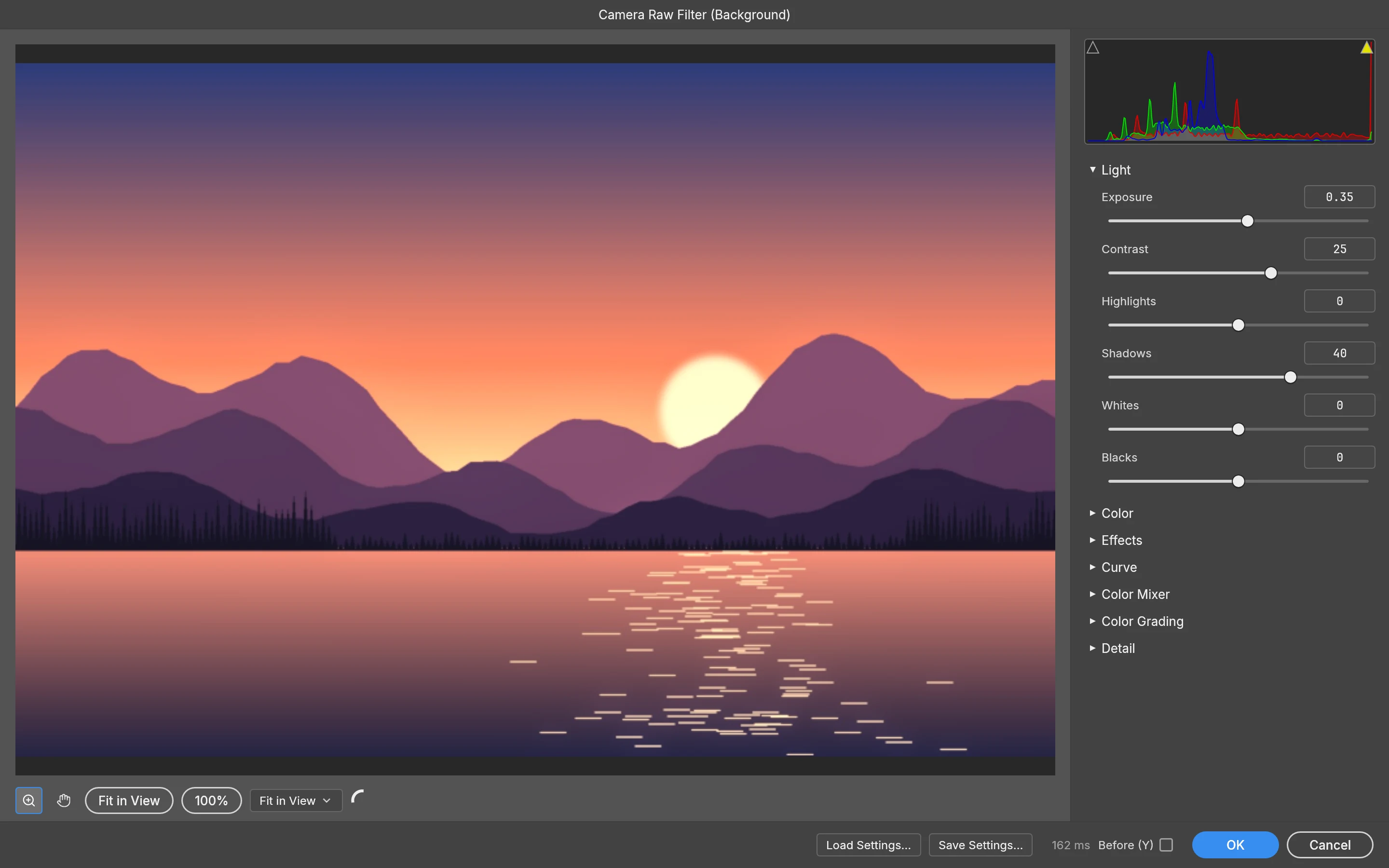Click the Exposure value field 0.35
The width and height of the screenshot is (1389, 868).
(x=1339, y=197)
